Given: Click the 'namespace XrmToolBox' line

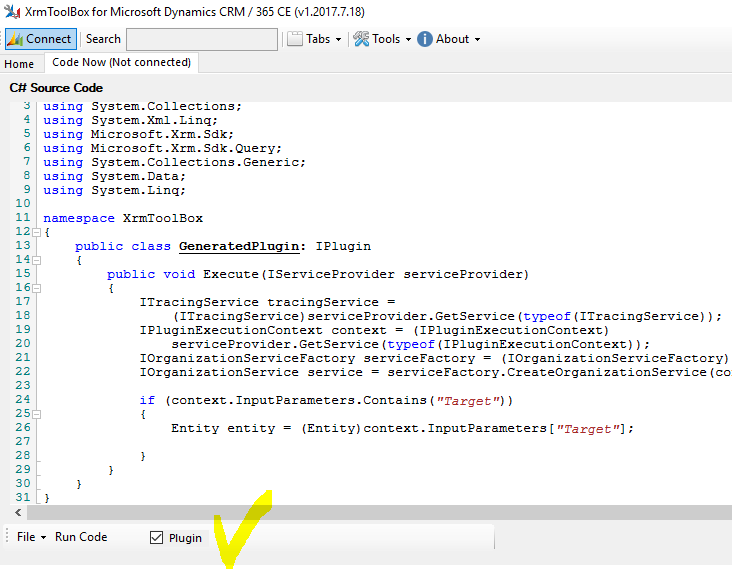Looking at the screenshot, I should (x=123, y=218).
